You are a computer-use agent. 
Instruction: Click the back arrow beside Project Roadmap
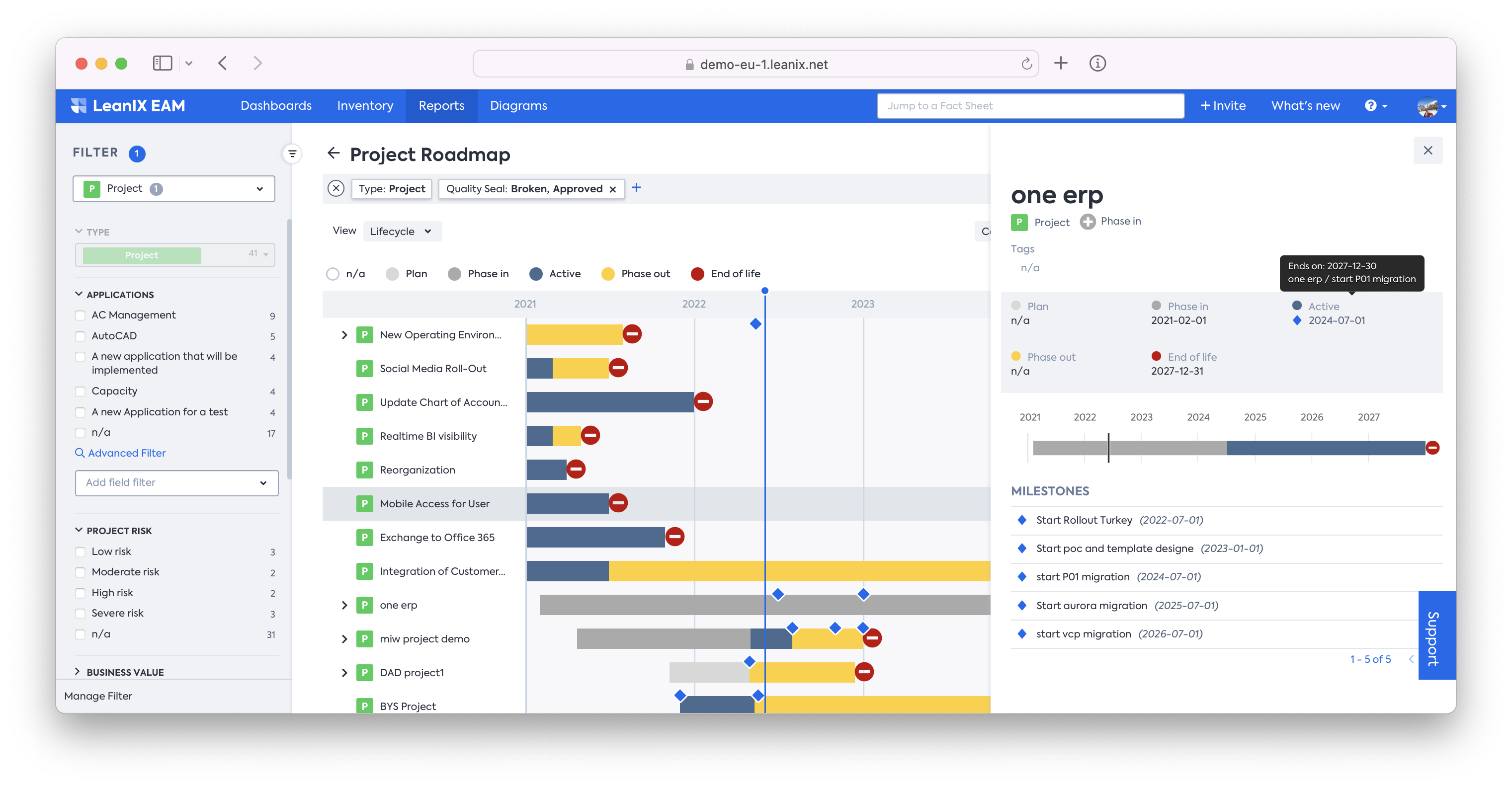point(334,153)
